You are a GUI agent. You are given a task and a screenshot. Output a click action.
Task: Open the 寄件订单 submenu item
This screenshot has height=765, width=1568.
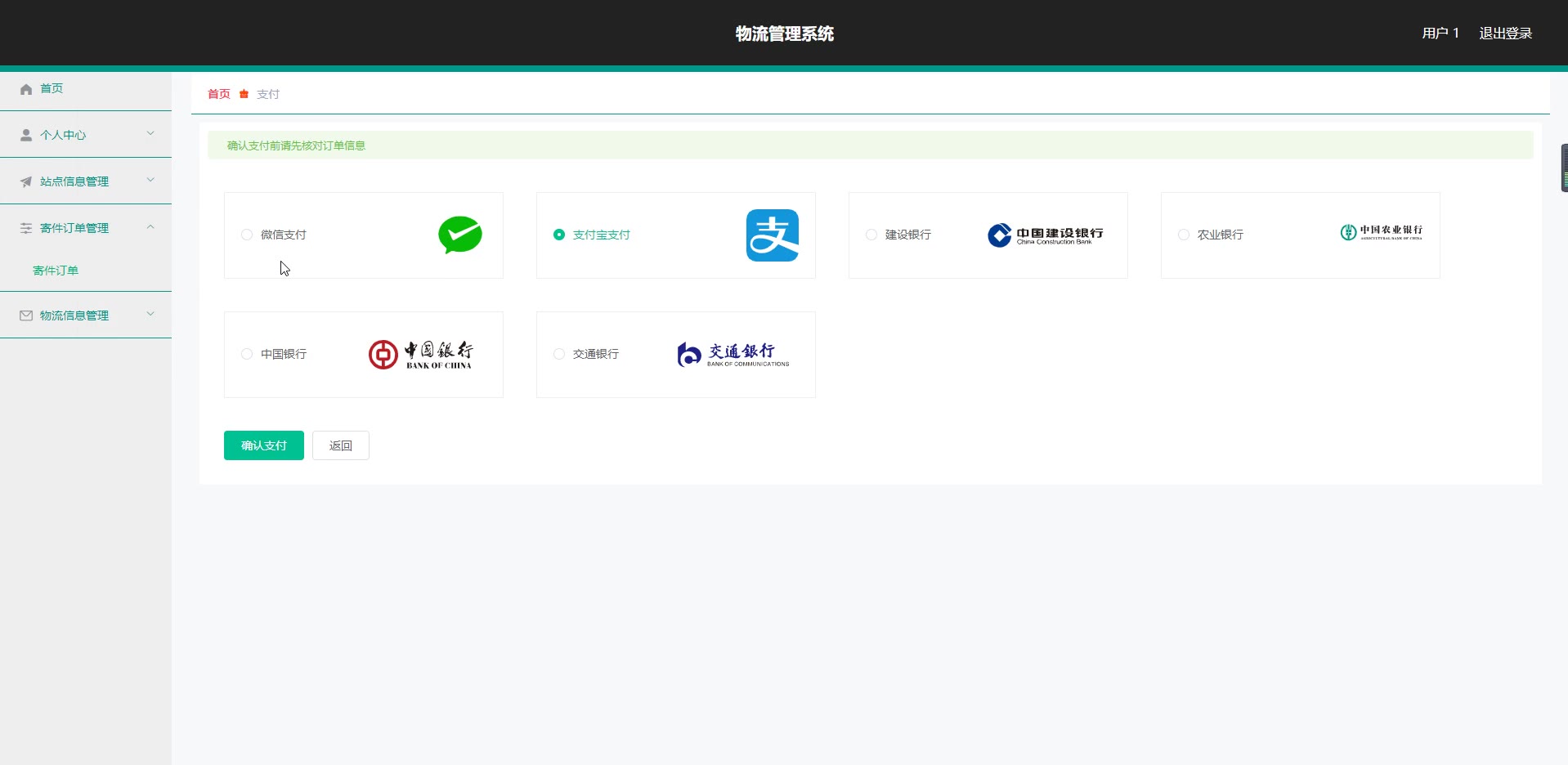click(x=86, y=271)
